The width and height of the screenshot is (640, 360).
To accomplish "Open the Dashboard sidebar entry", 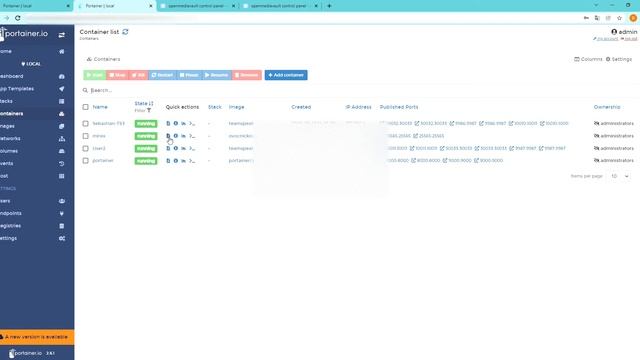I will click(33, 76).
